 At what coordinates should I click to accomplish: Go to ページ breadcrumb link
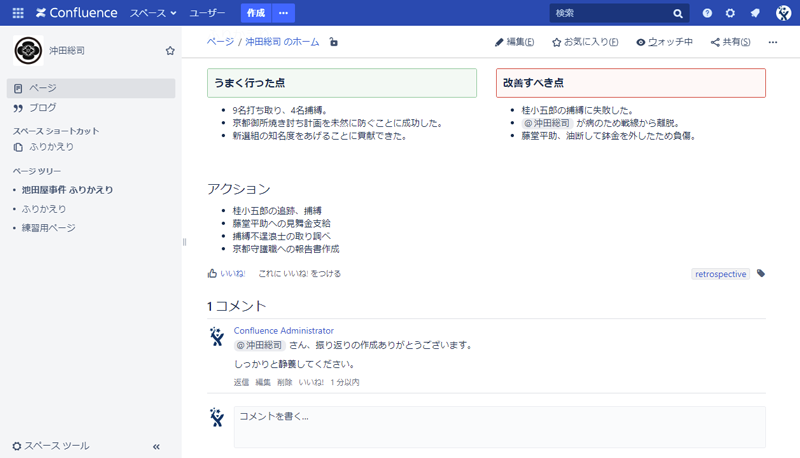220,42
